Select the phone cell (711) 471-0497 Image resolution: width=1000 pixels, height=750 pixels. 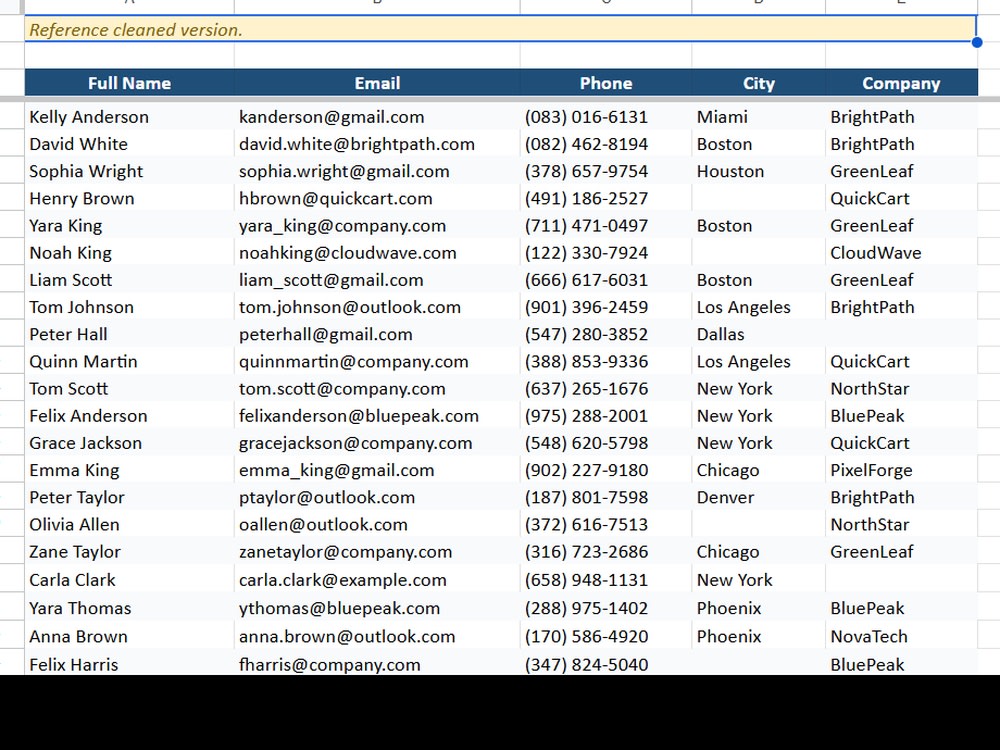[x=606, y=226]
